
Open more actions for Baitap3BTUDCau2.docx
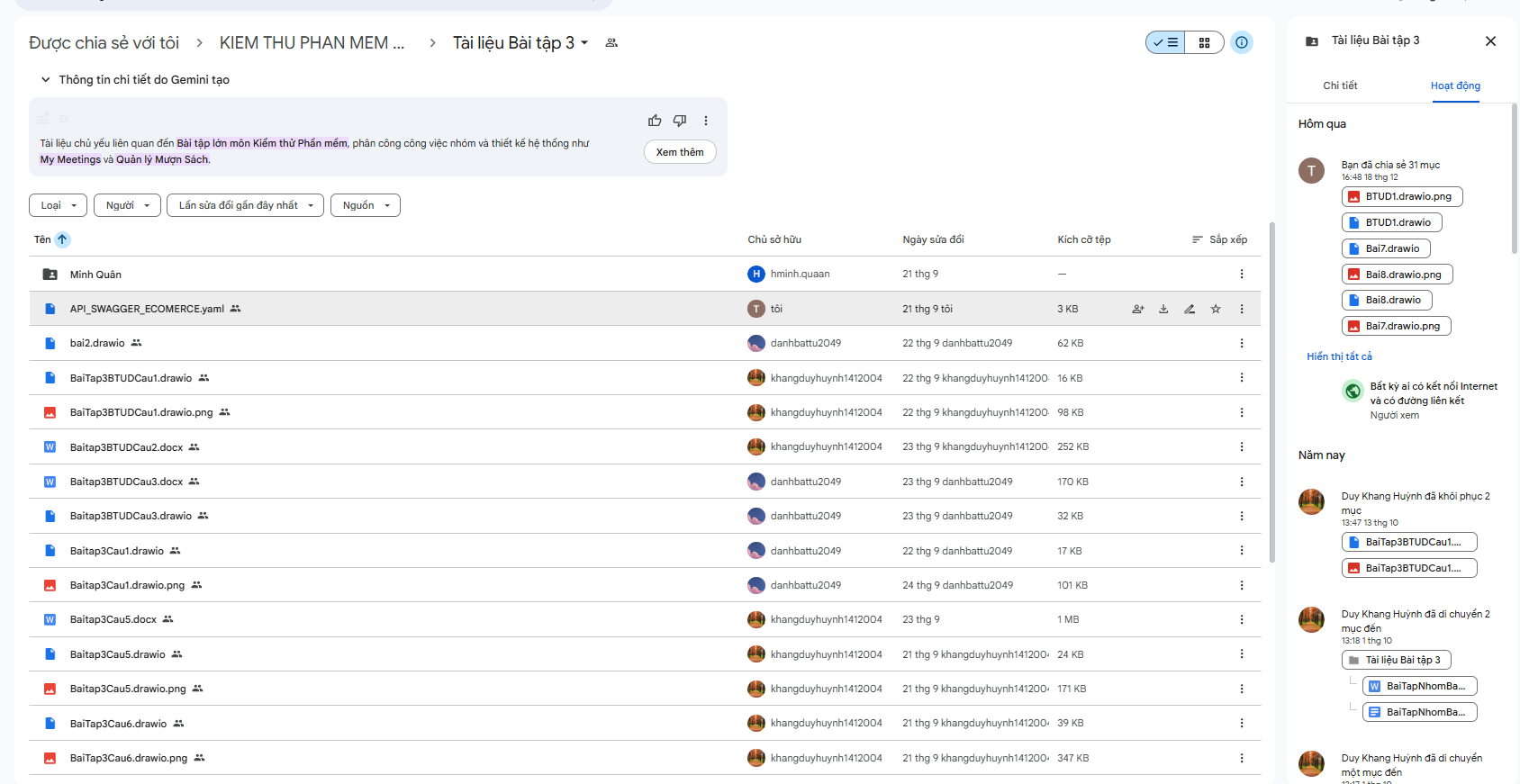click(x=1242, y=446)
